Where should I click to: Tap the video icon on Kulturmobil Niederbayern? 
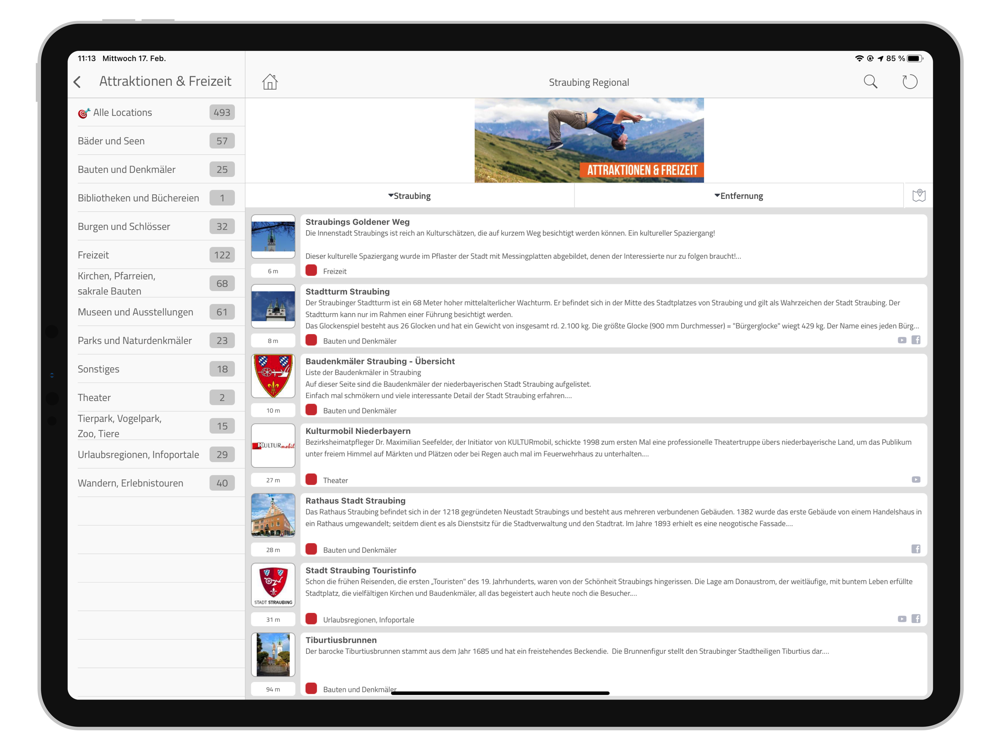click(x=916, y=480)
